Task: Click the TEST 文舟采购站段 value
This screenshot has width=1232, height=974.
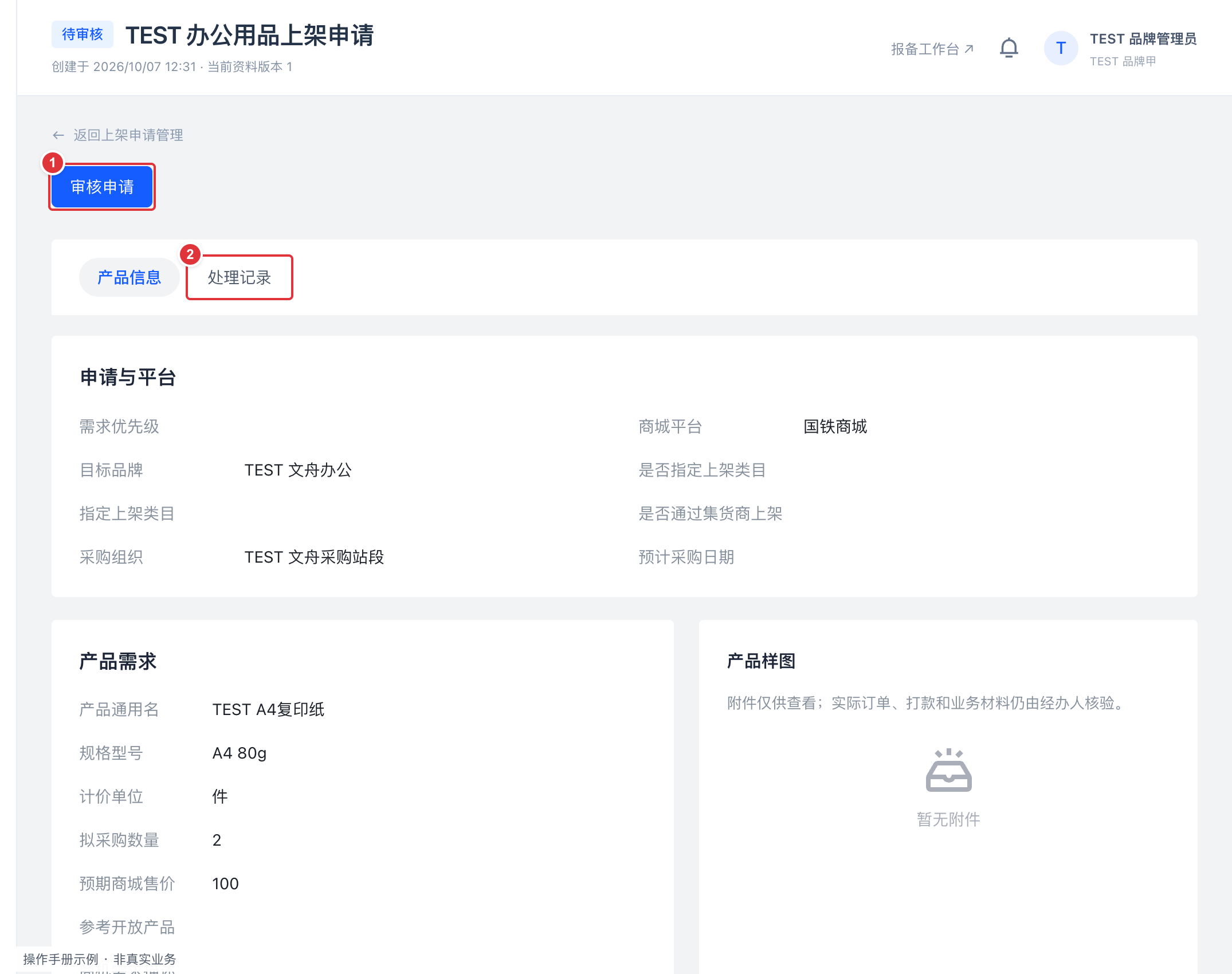Action: tap(314, 557)
